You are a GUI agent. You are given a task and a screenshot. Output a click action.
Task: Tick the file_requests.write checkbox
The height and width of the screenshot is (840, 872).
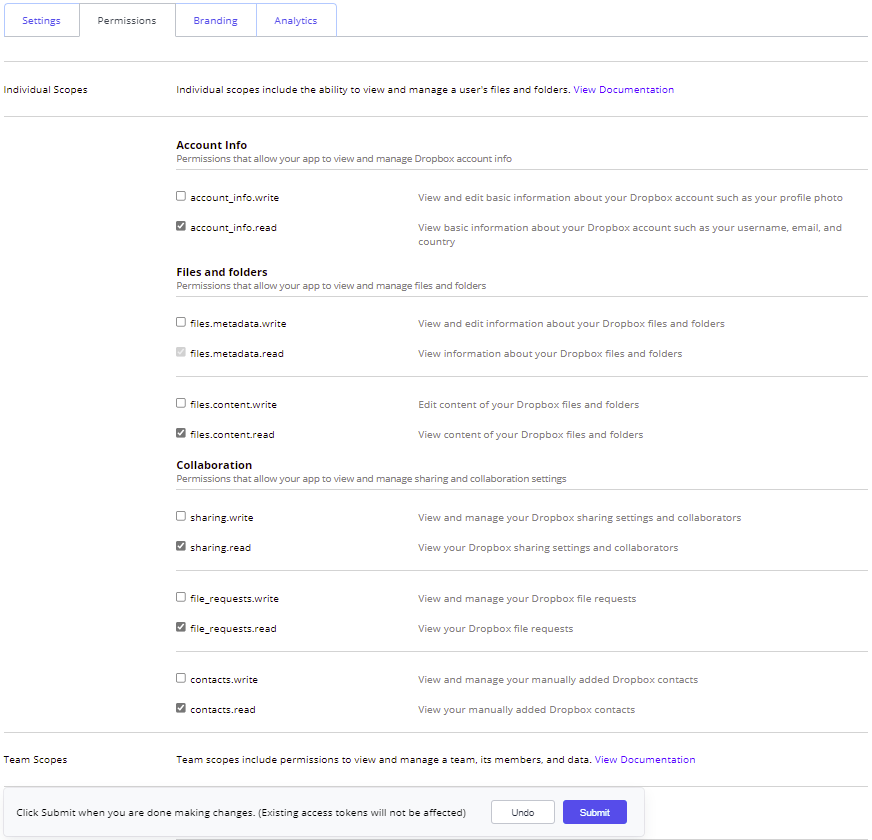click(181, 597)
